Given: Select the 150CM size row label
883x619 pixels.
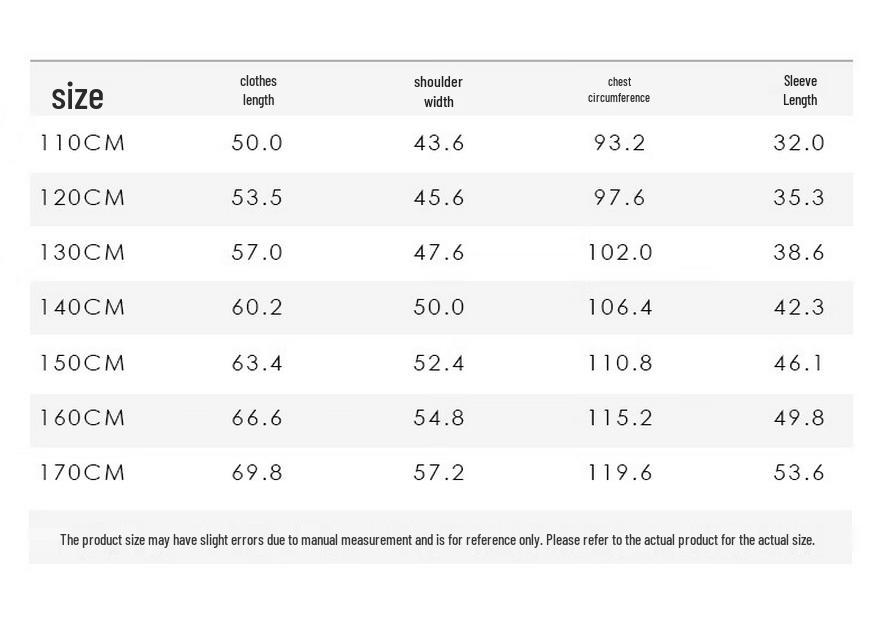Looking at the screenshot, I should (82, 363).
